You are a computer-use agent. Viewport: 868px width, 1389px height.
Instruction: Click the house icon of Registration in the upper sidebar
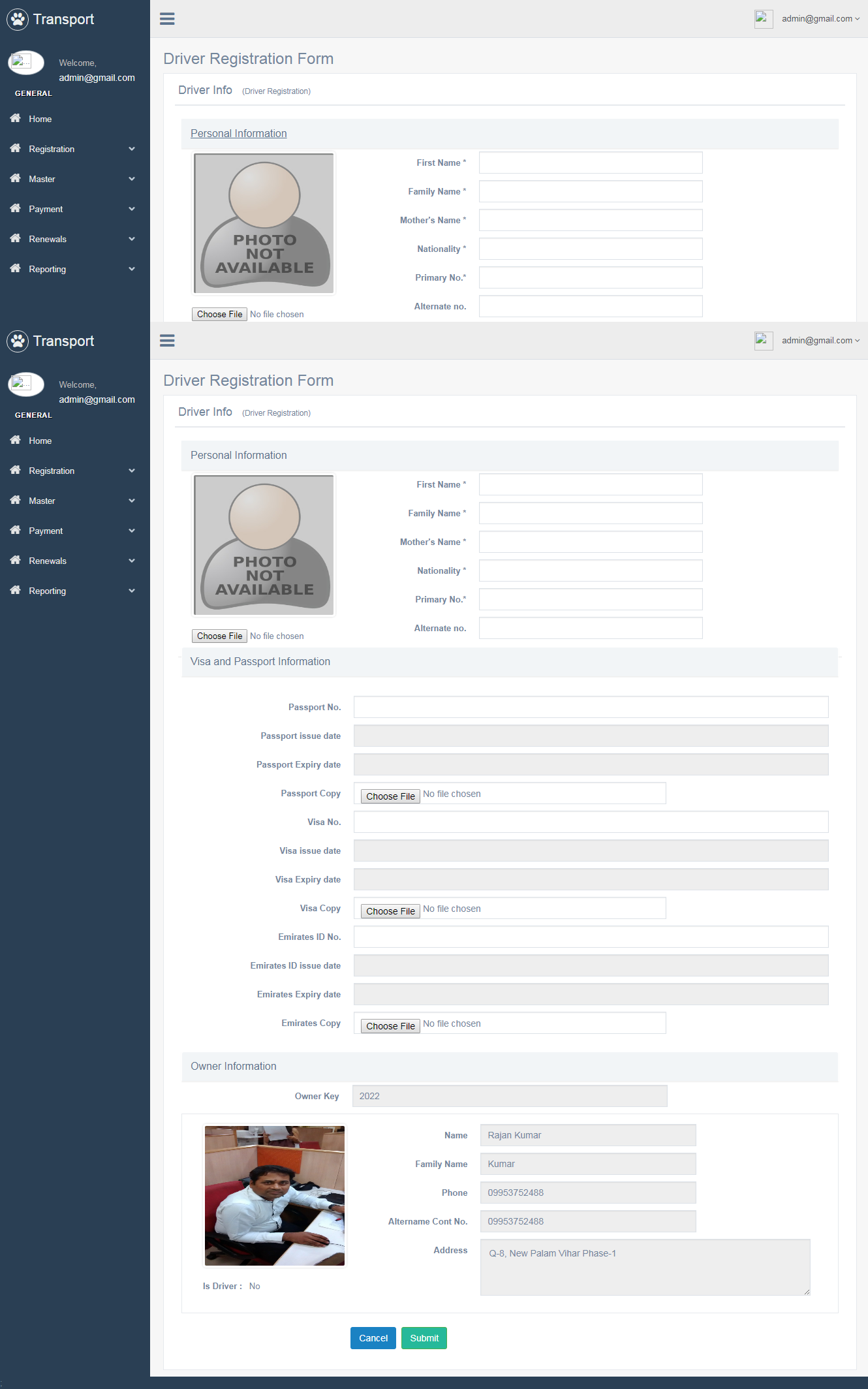click(x=16, y=148)
